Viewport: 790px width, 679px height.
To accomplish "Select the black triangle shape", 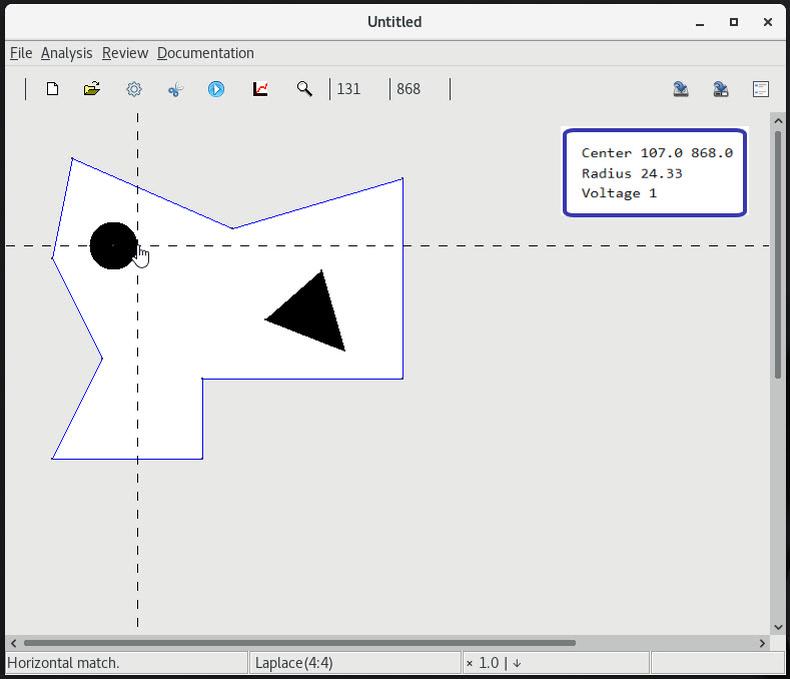I will pos(312,315).
